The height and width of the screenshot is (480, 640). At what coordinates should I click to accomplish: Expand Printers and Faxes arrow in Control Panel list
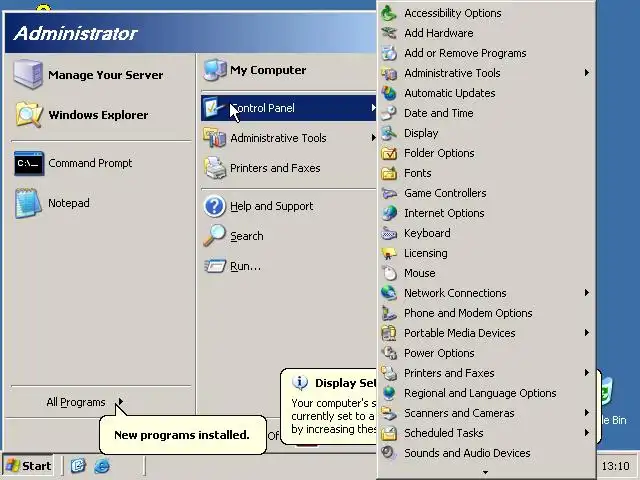[587, 373]
